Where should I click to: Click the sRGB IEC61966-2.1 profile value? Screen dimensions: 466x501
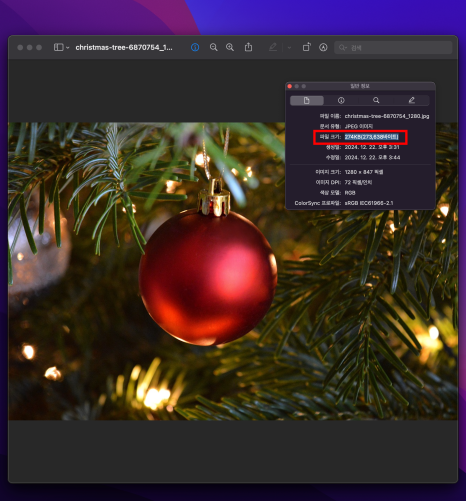pos(369,203)
